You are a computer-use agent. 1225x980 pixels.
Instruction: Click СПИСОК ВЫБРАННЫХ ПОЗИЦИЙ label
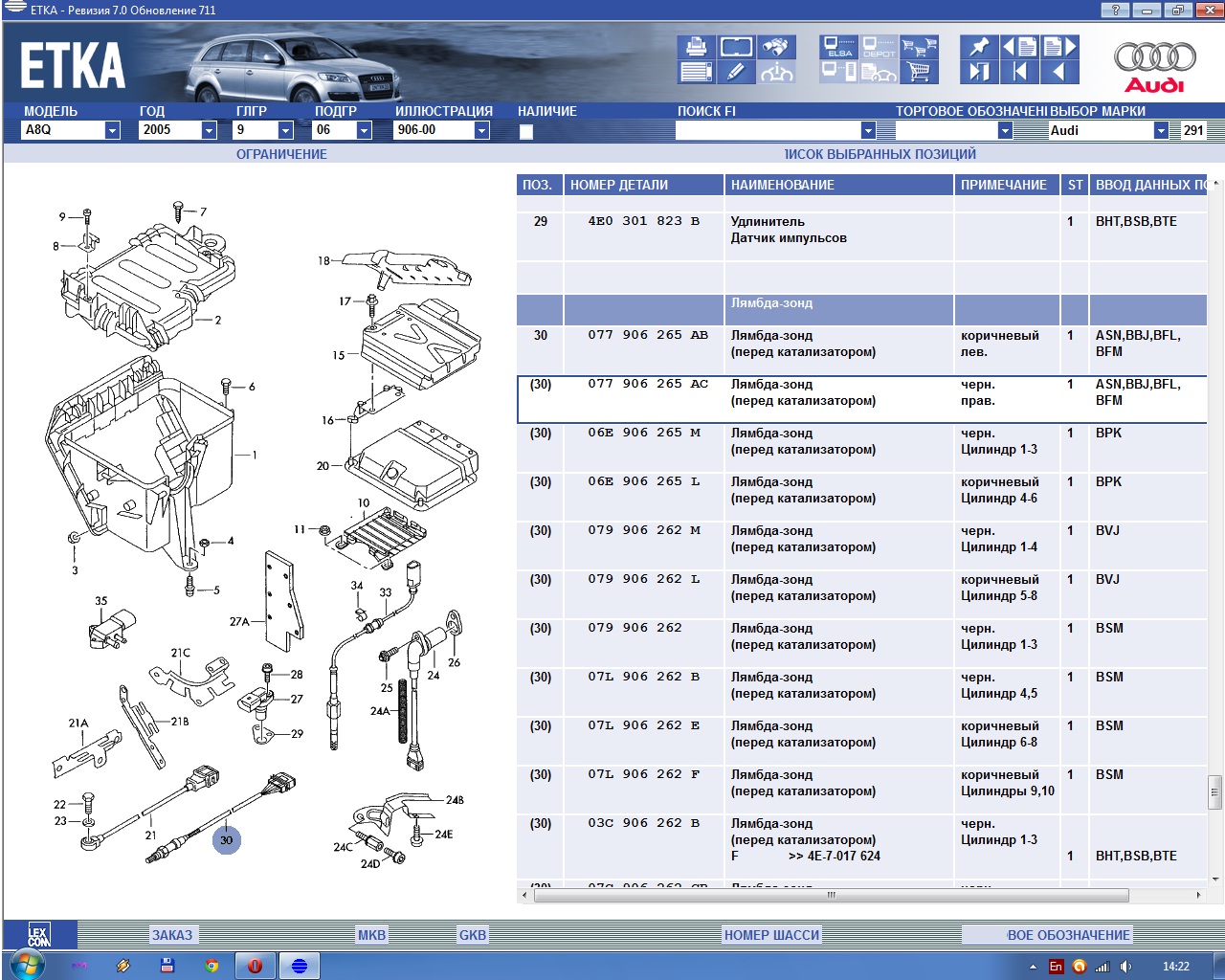880,154
